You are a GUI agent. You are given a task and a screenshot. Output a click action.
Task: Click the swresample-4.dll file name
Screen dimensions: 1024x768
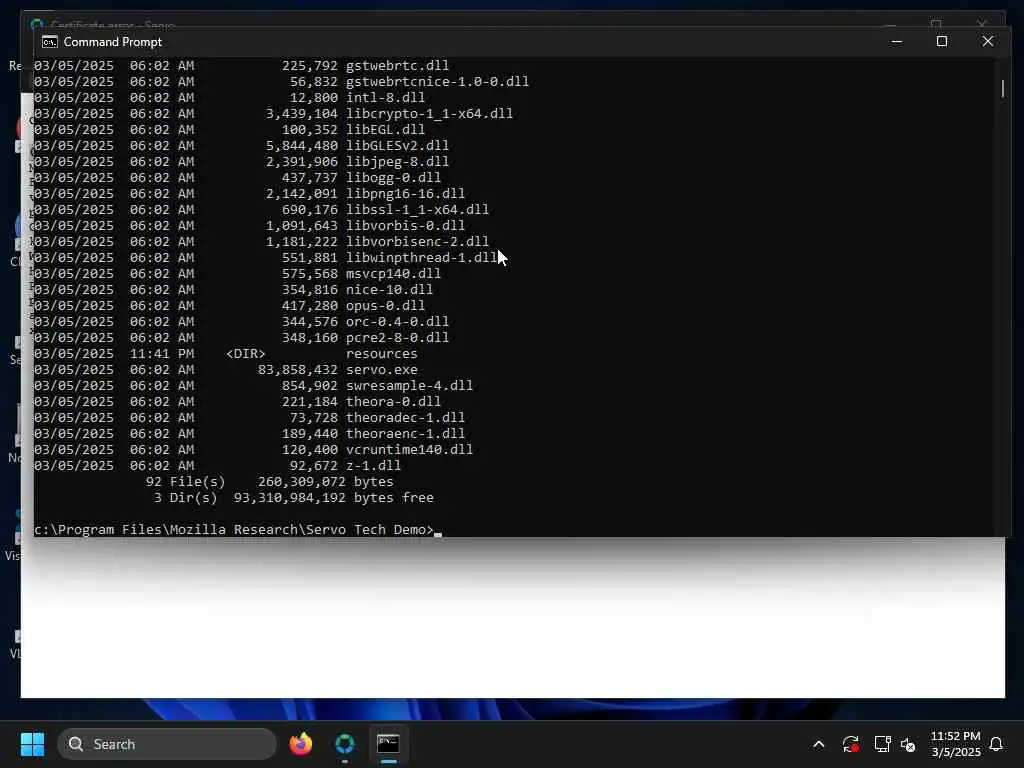tap(409, 386)
